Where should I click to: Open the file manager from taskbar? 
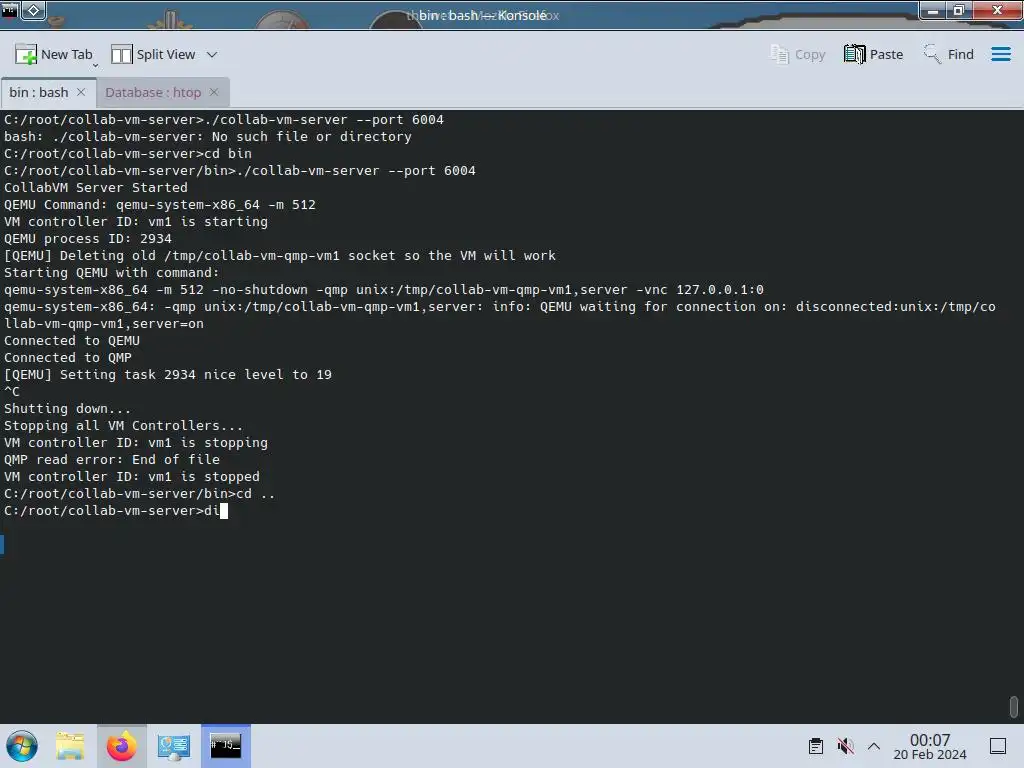point(70,746)
